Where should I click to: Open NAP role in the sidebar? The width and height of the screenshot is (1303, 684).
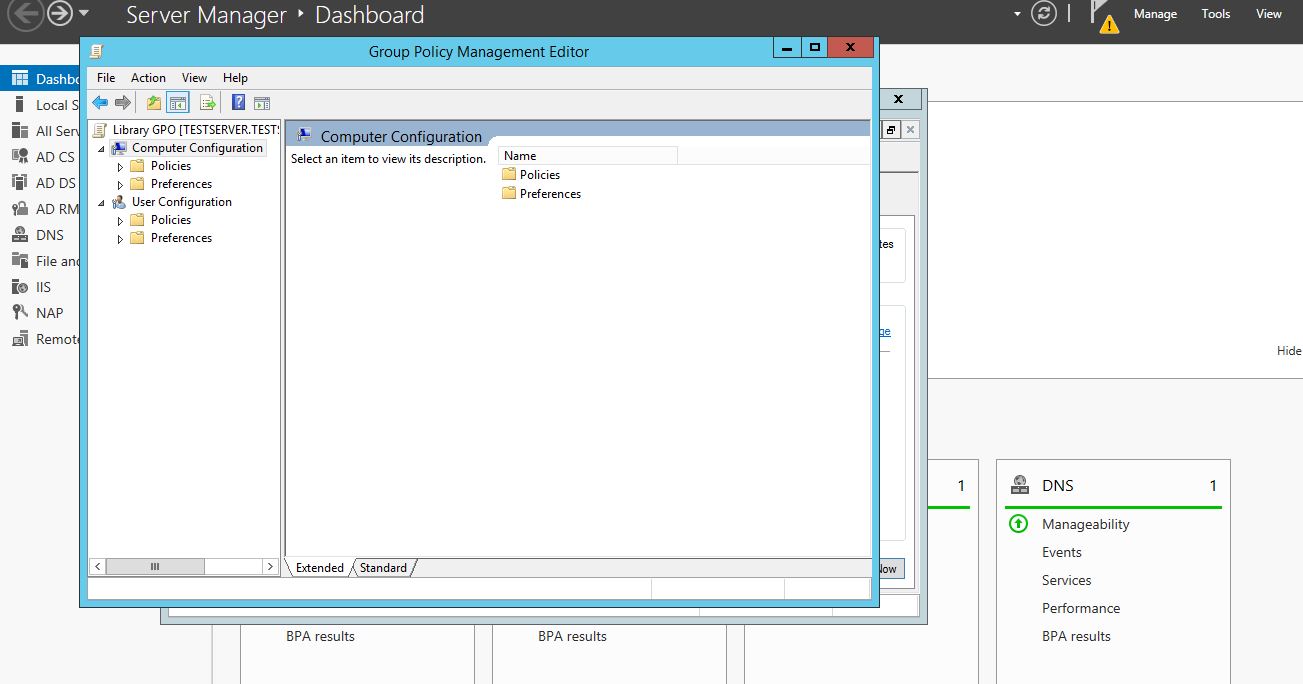[40, 313]
